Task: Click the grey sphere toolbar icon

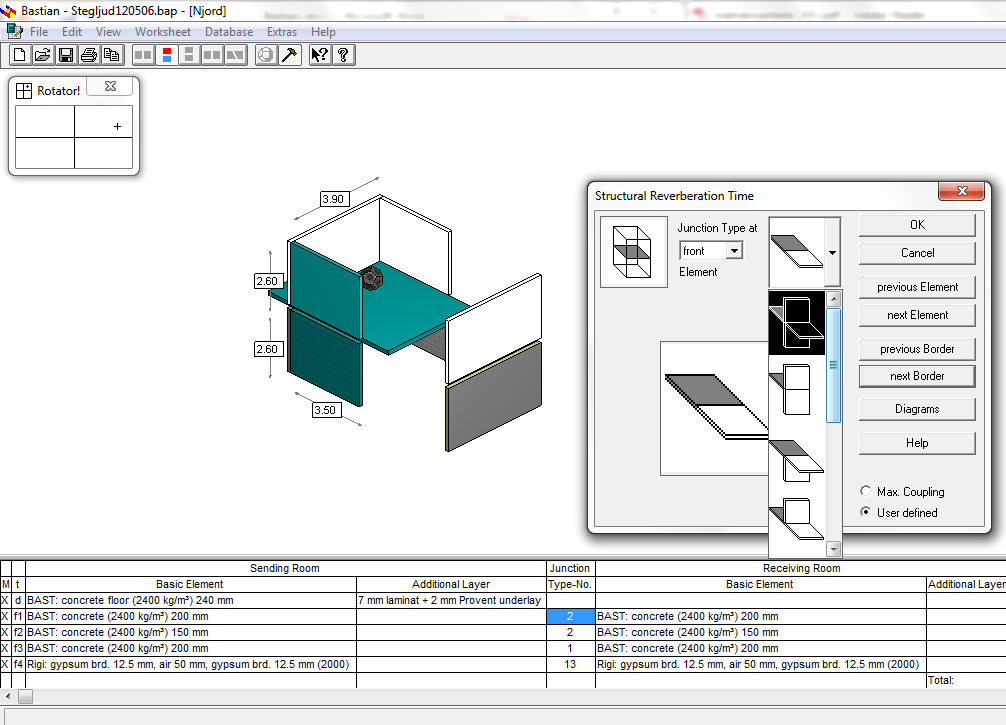Action: [x=266, y=55]
